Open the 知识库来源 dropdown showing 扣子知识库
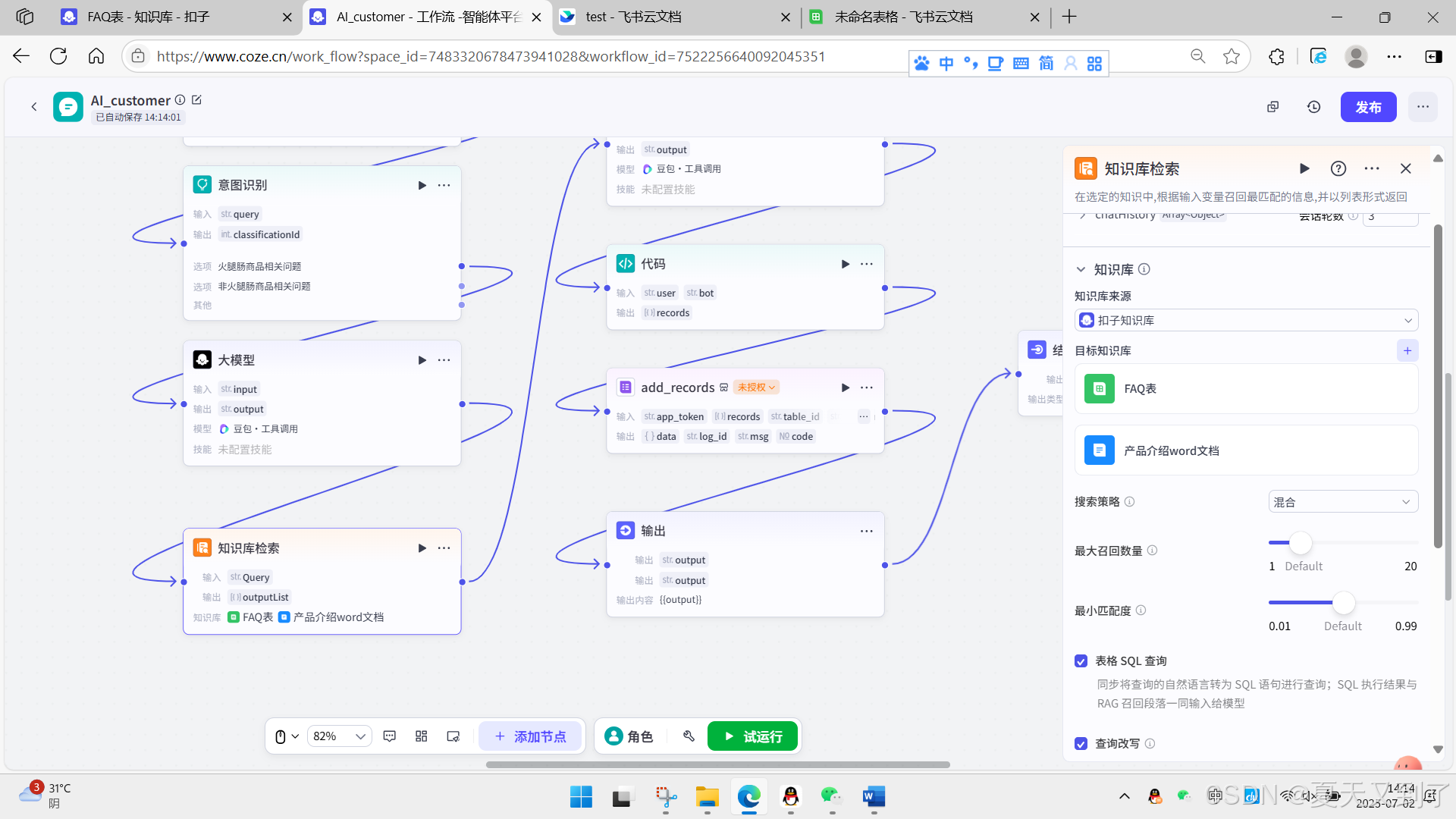1456x819 pixels. tap(1246, 321)
